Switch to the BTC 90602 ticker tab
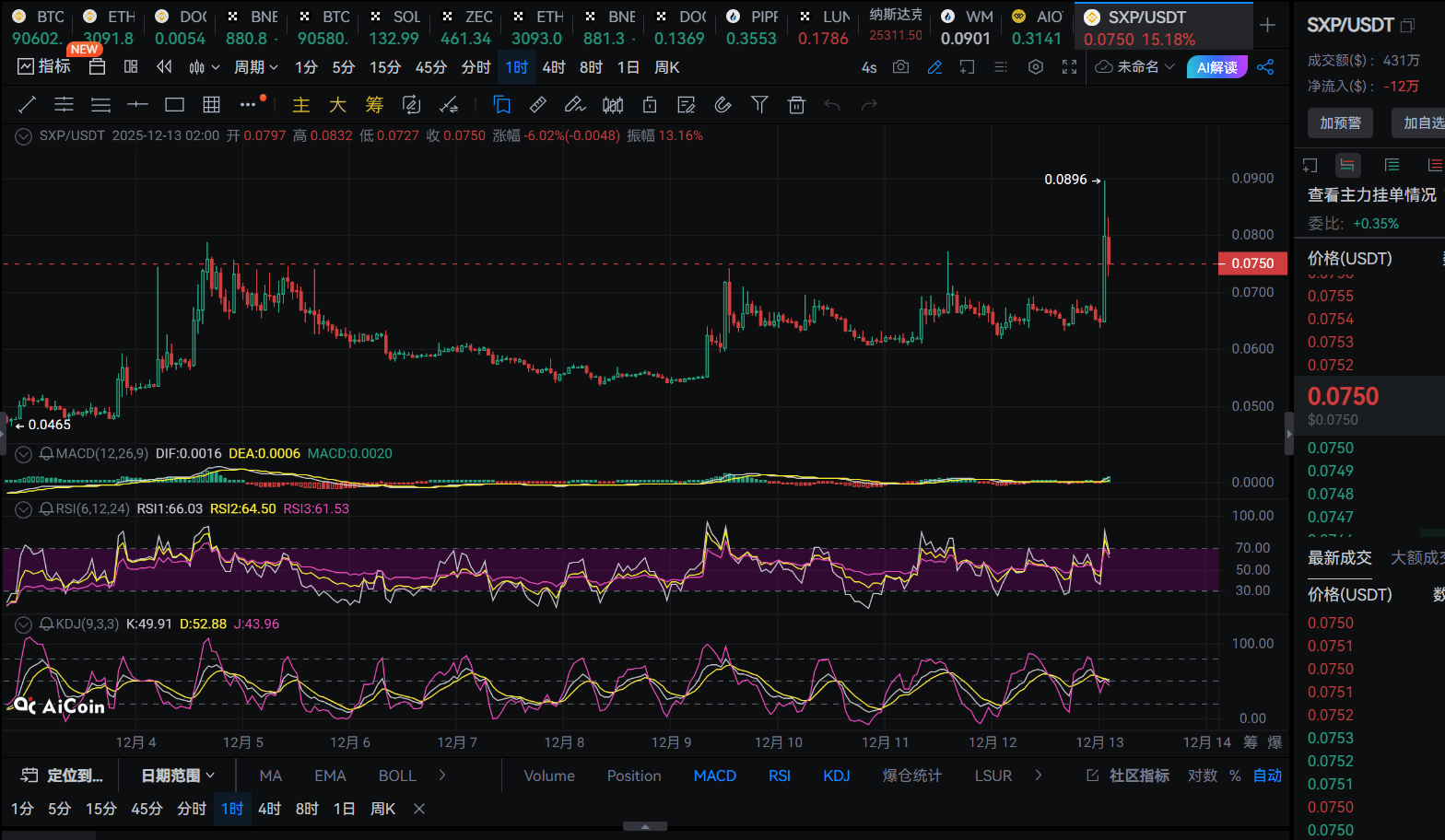1445x840 pixels. [39, 28]
